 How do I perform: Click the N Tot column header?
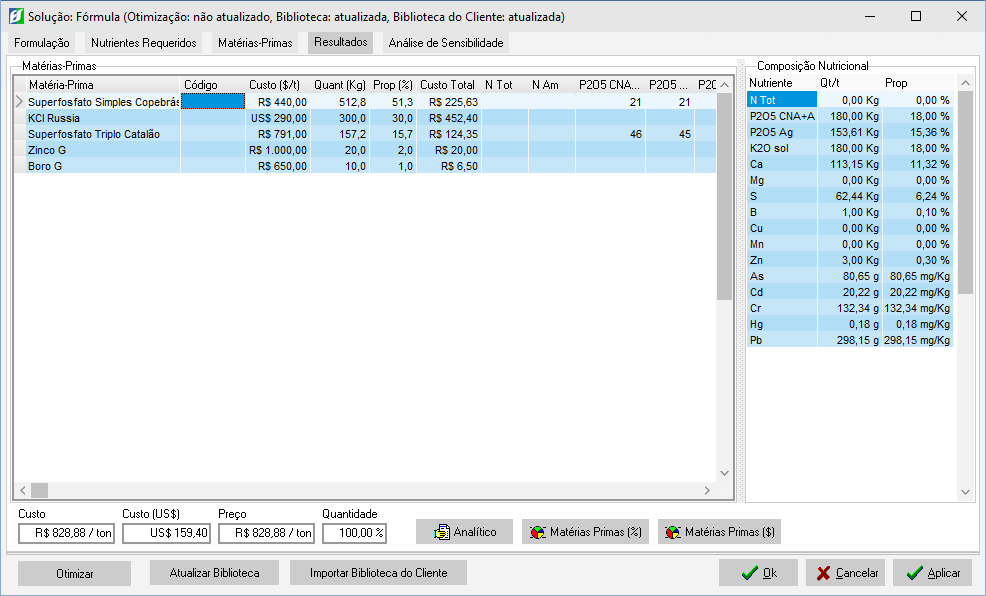[x=505, y=85]
